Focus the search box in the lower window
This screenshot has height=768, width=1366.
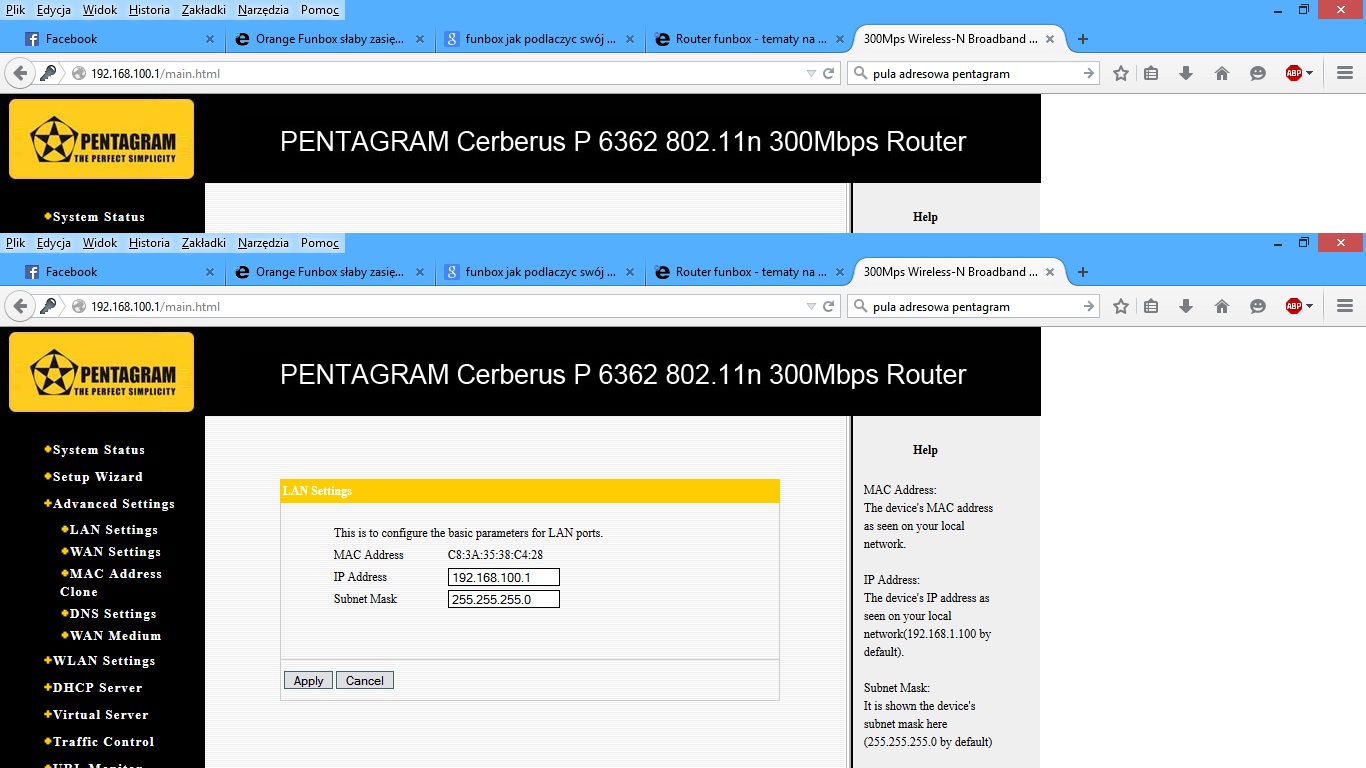(972, 307)
